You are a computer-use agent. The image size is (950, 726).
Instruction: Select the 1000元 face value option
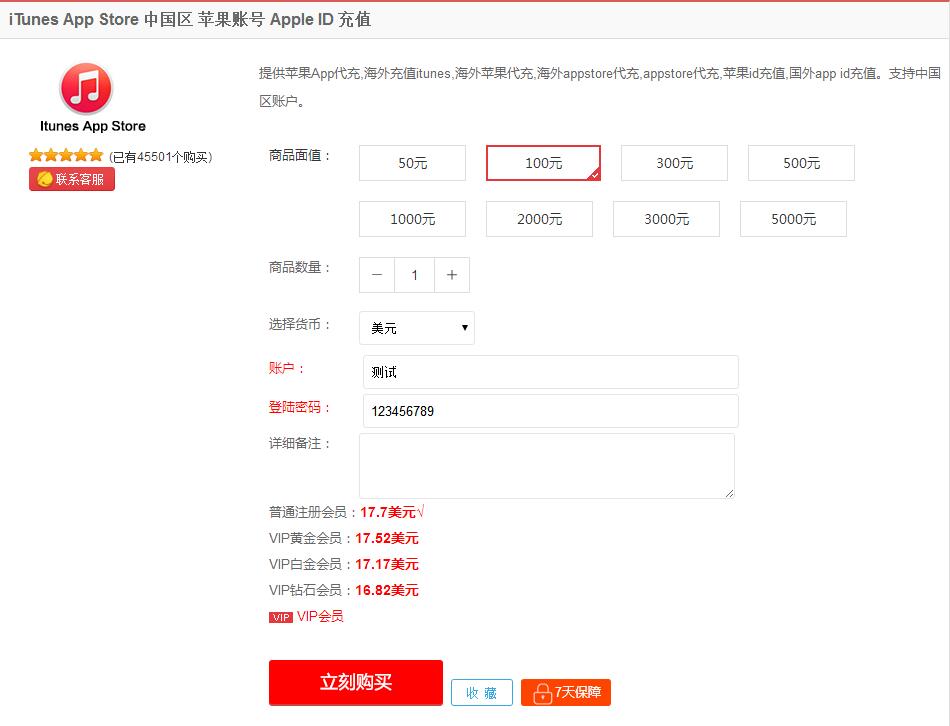(412, 219)
